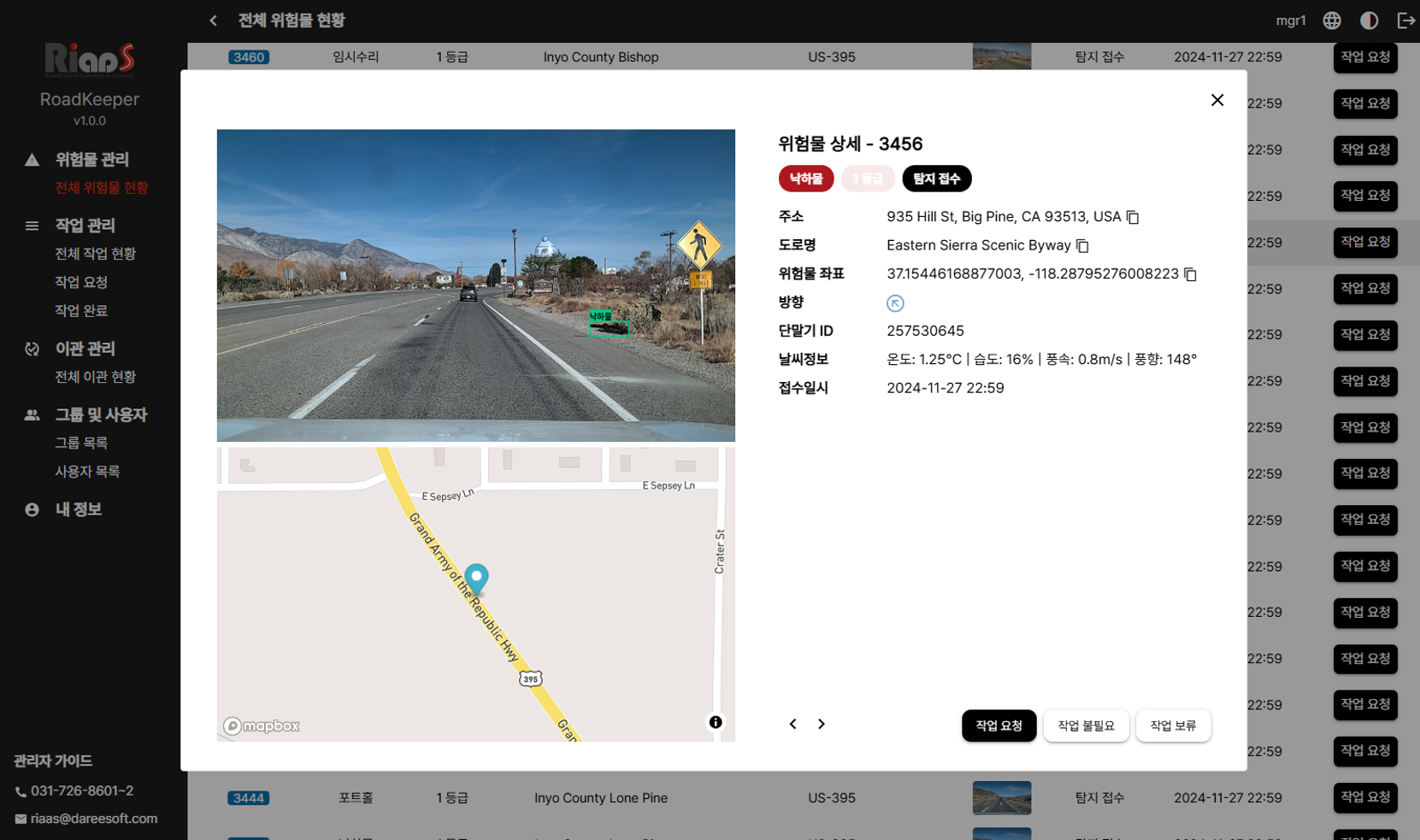Toggle dark/light theme contrast icon
The height and width of the screenshot is (840, 1420).
(x=1369, y=21)
